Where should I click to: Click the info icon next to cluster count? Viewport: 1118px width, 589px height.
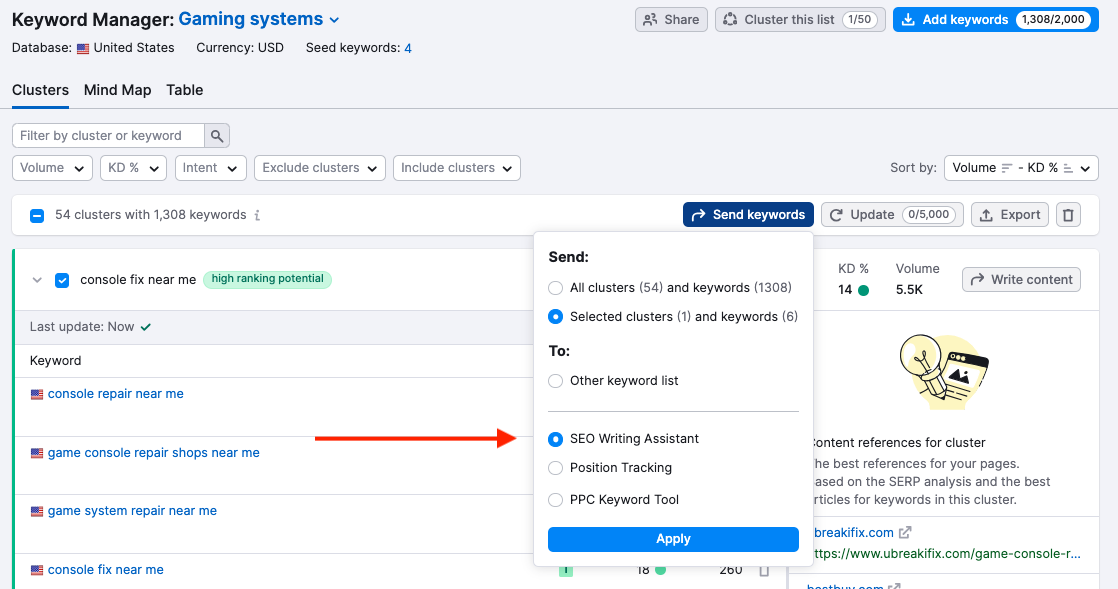click(257, 215)
